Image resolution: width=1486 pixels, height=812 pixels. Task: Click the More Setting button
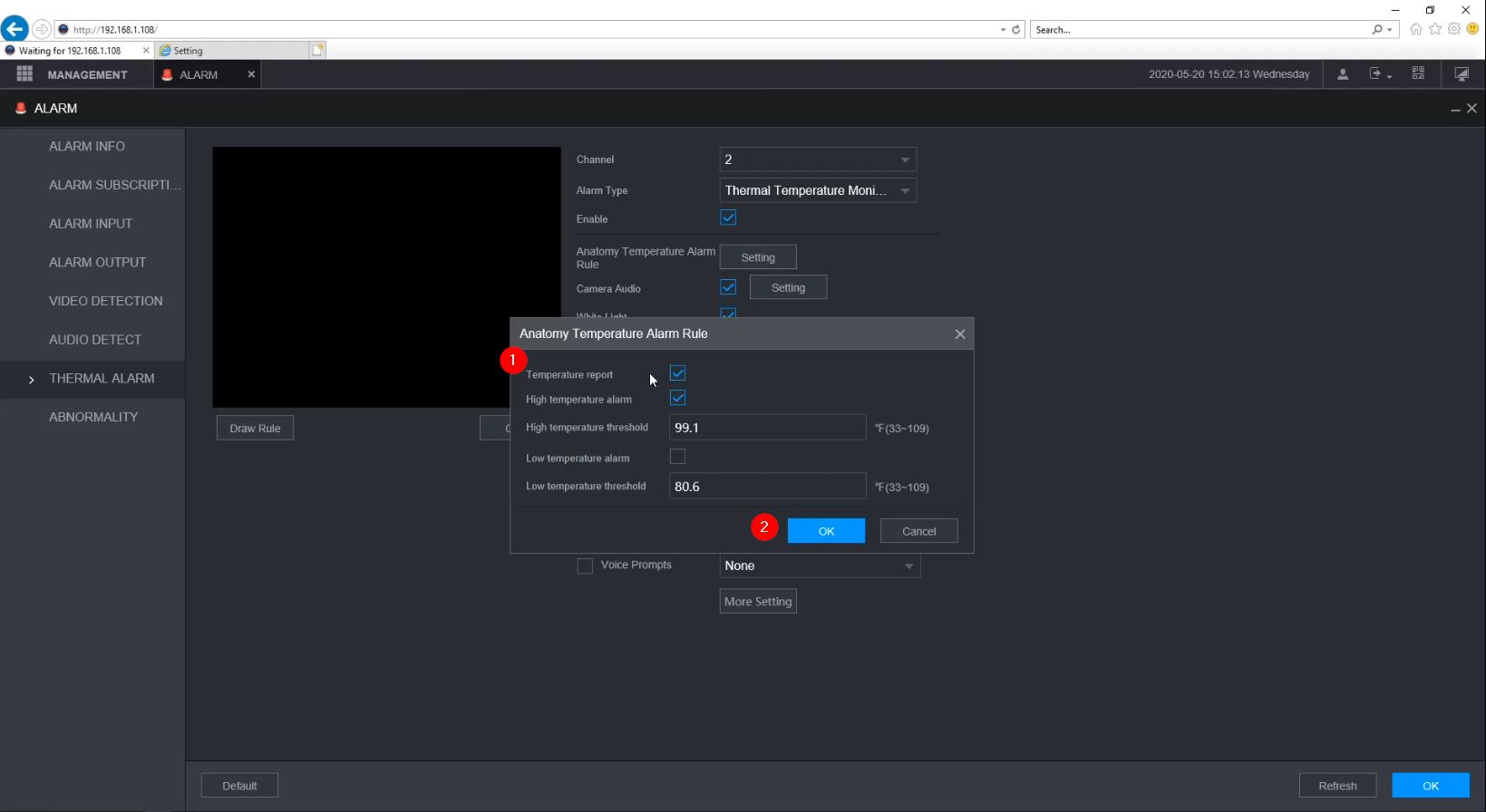tap(758, 602)
